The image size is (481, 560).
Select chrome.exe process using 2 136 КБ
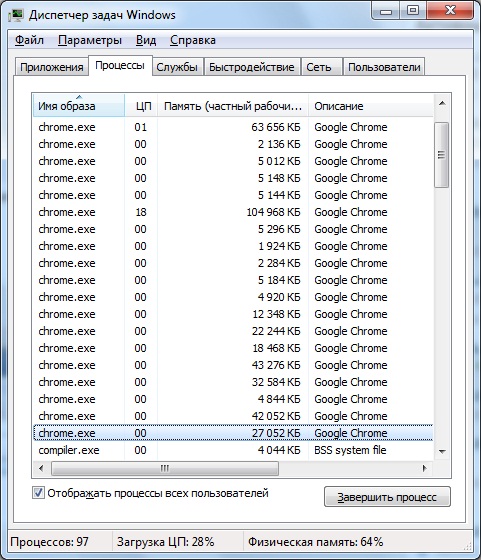click(233, 144)
